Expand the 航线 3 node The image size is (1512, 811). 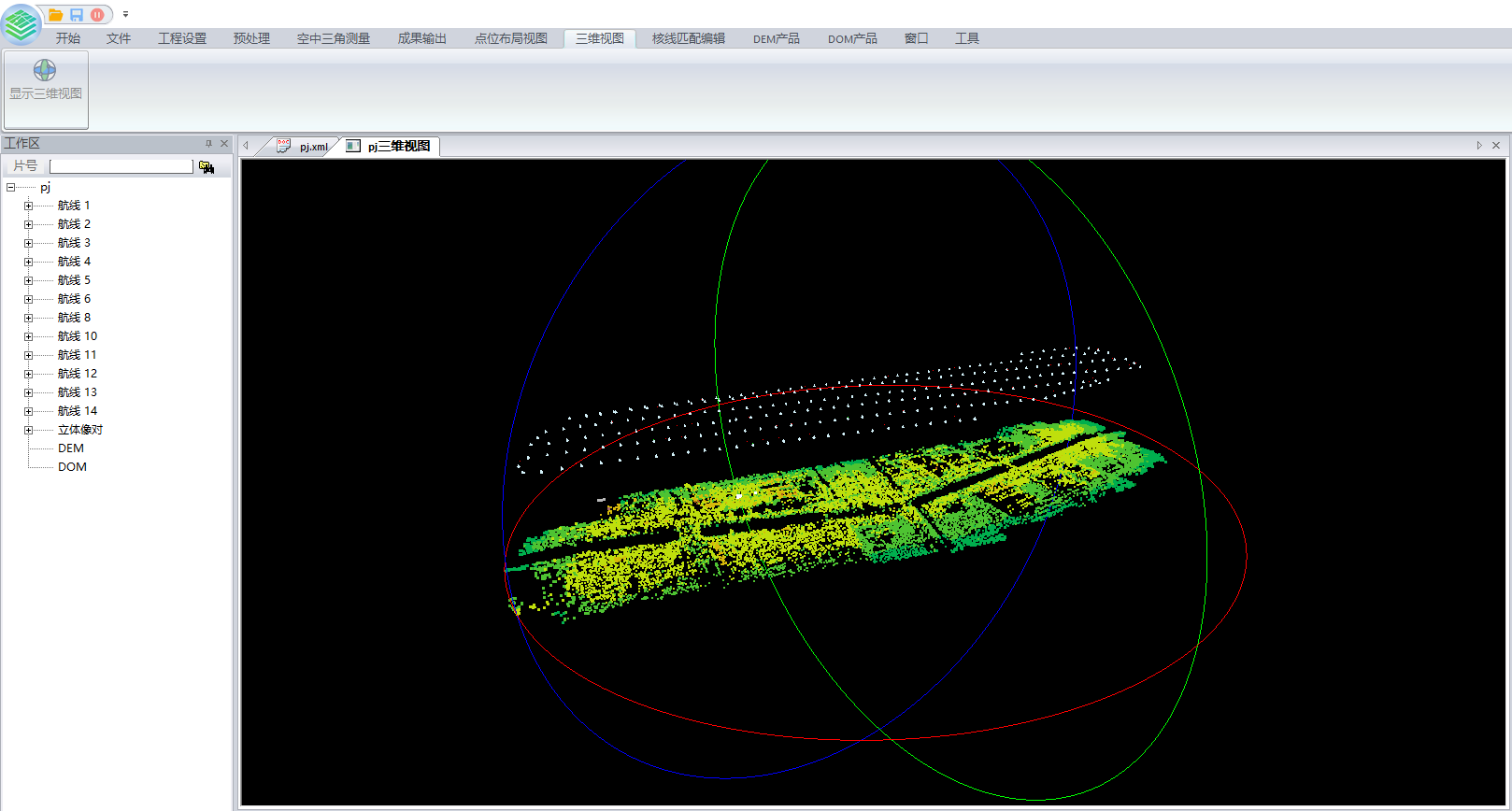(28, 243)
